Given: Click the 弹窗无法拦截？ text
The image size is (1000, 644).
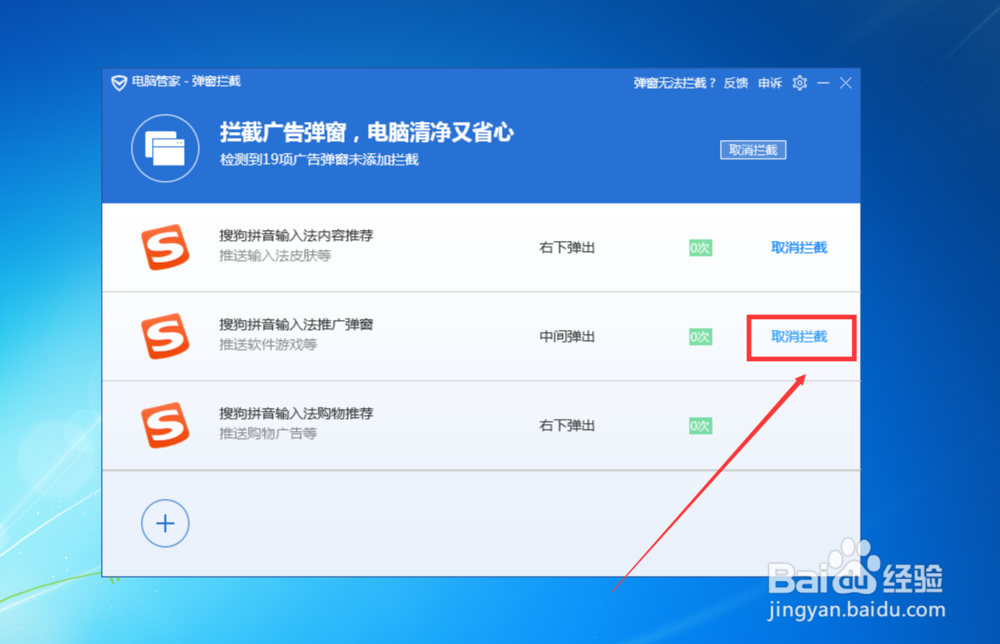Looking at the screenshot, I should tap(675, 83).
